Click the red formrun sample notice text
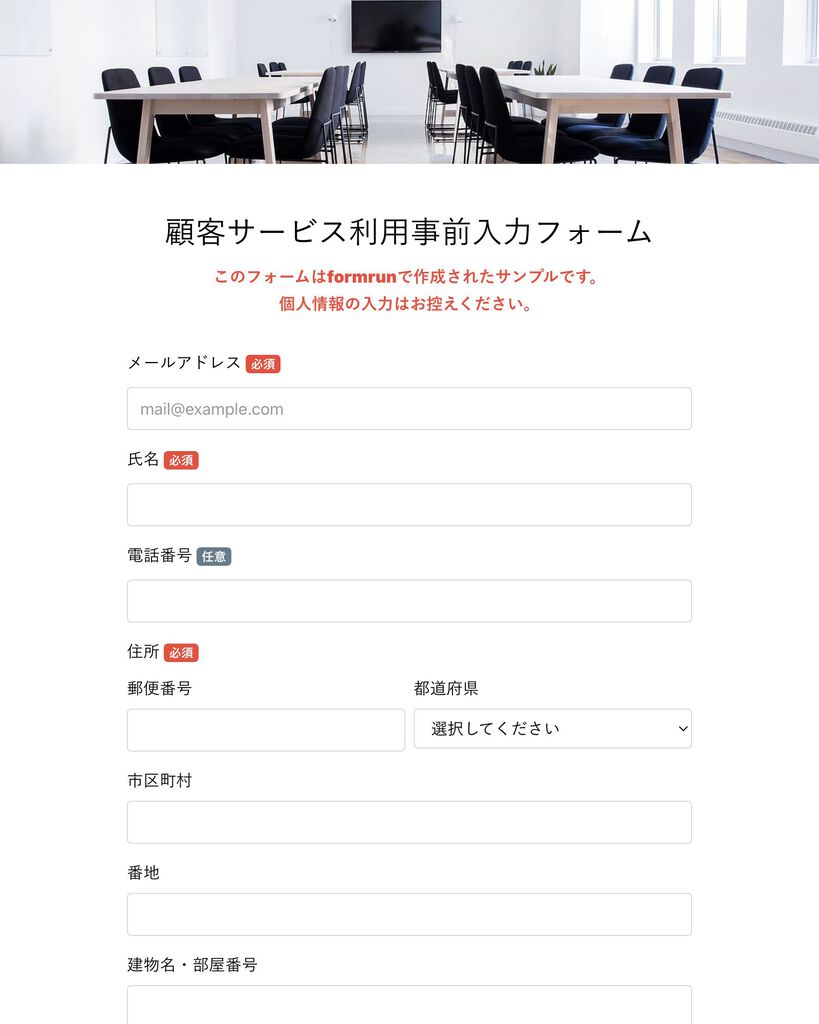 coord(406,277)
